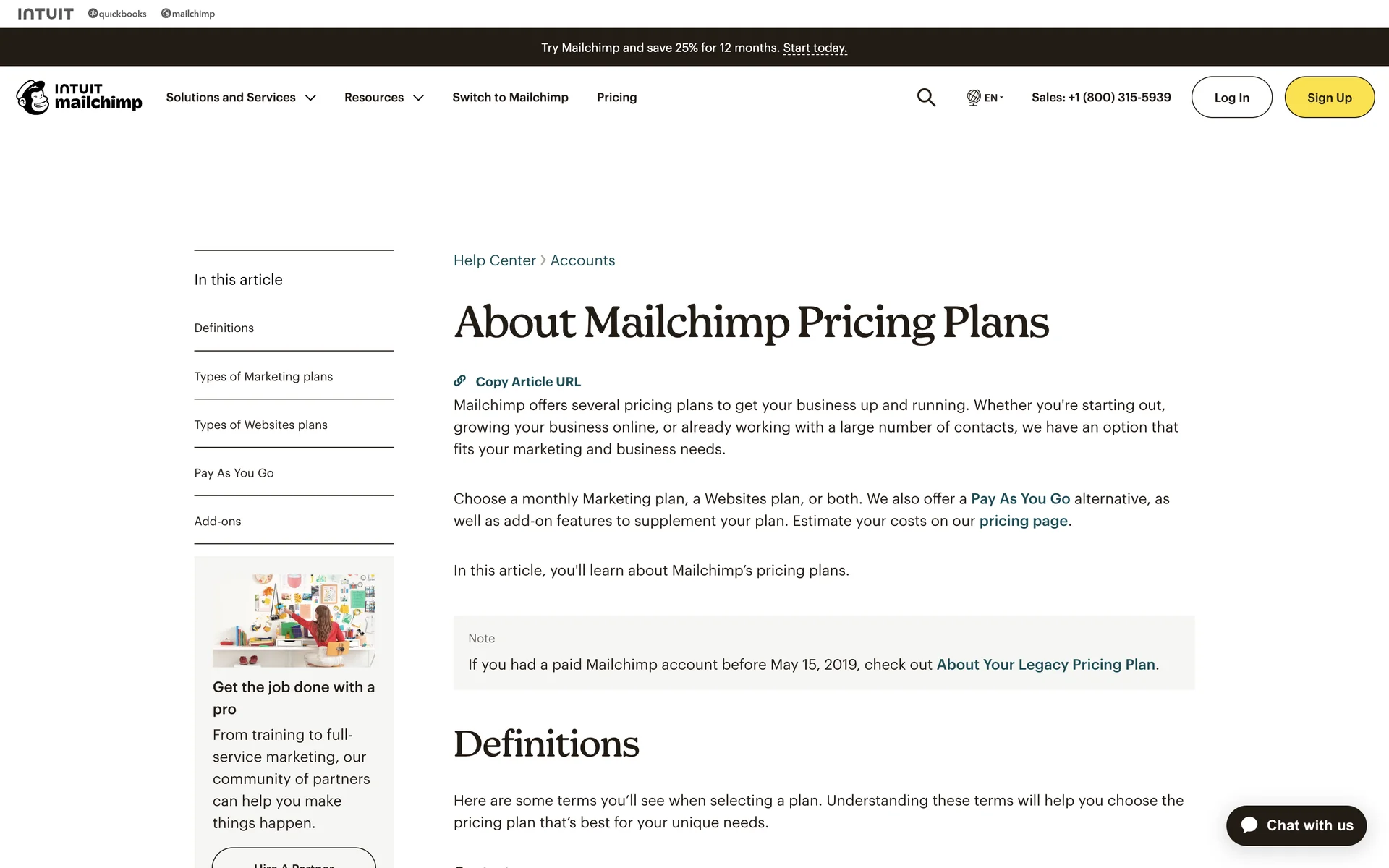The width and height of the screenshot is (1389, 868).
Task: Expand the Resources dropdown
Action: point(383,97)
